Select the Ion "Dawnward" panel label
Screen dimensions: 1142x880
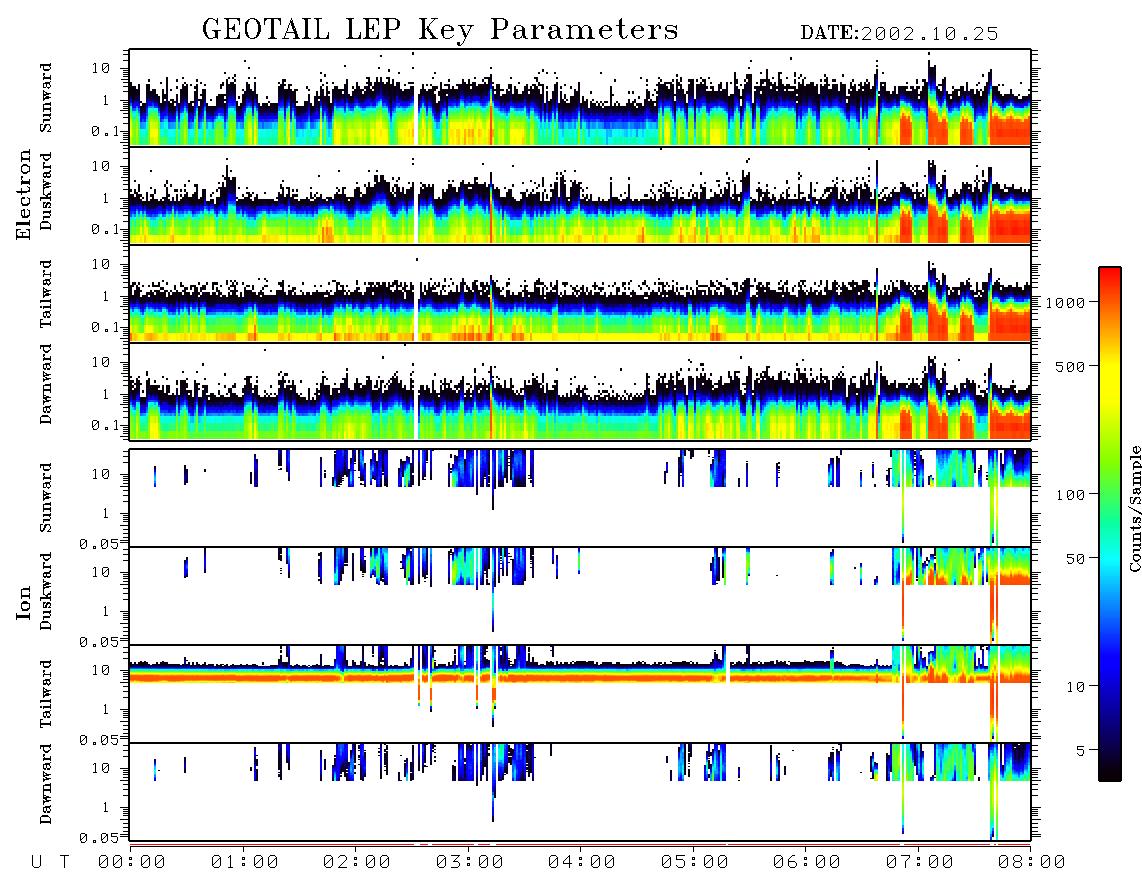pyautogui.click(x=46, y=784)
